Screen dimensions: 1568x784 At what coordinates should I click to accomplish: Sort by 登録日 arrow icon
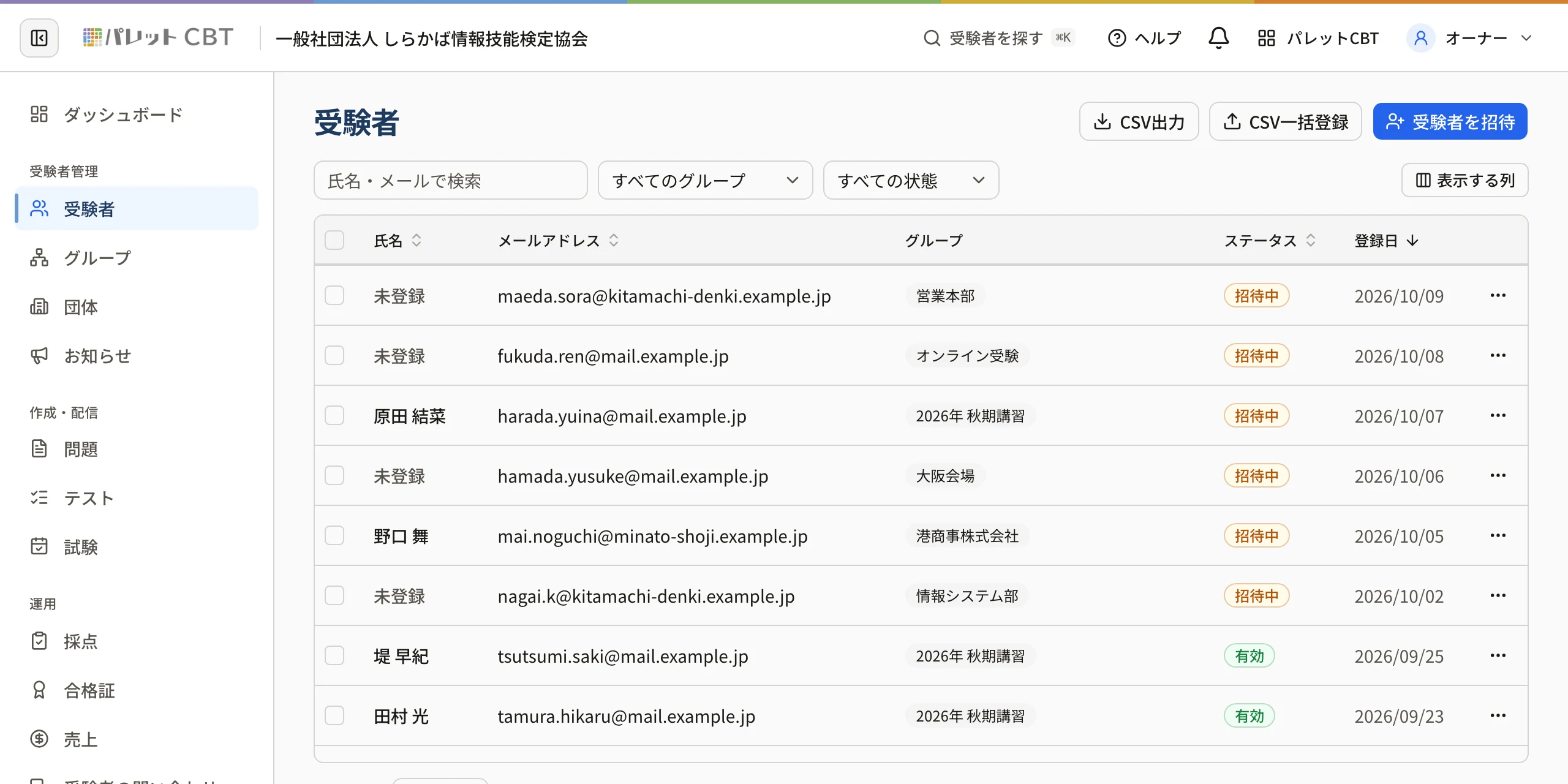coord(1412,241)
